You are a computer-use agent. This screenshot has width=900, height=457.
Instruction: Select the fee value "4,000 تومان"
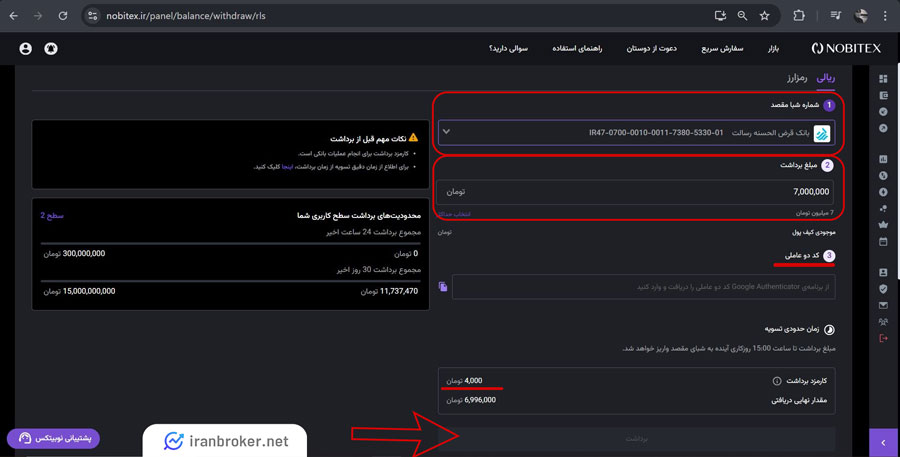[464, 381]
